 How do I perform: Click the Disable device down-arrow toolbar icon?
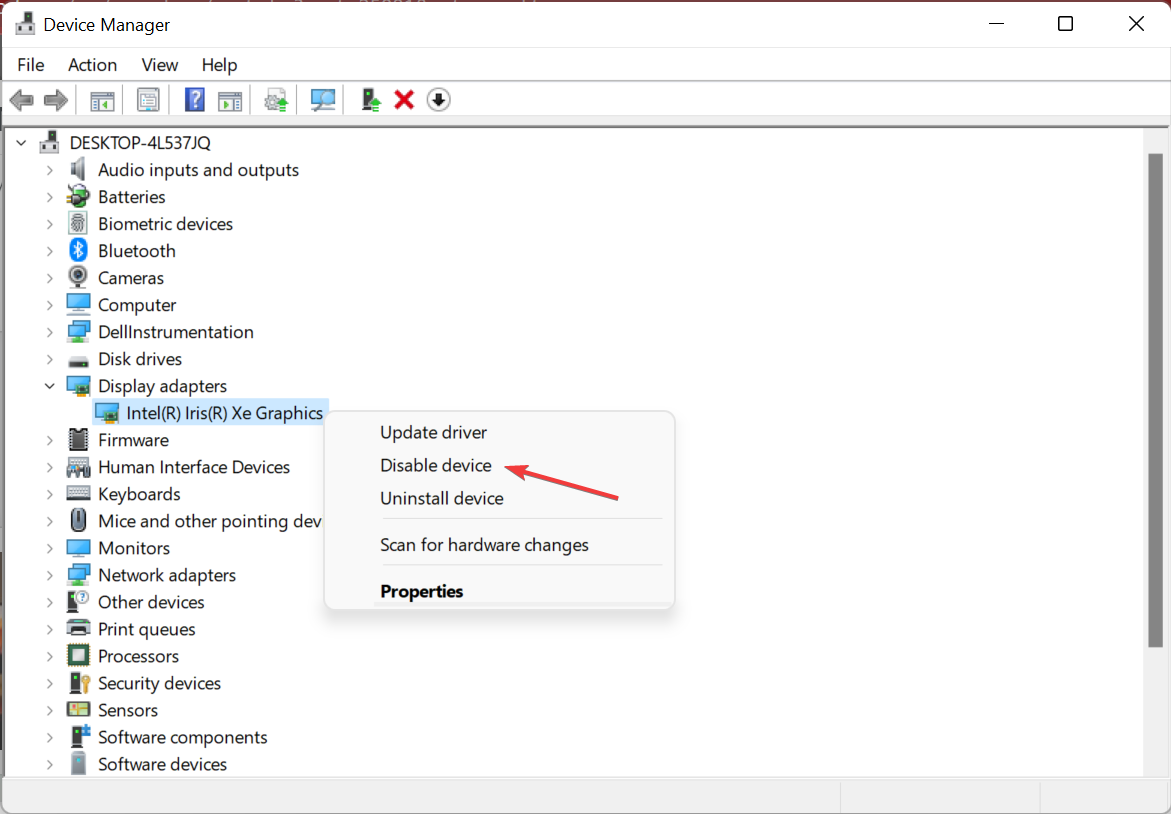pyautogui.click(x=438, y=100)
